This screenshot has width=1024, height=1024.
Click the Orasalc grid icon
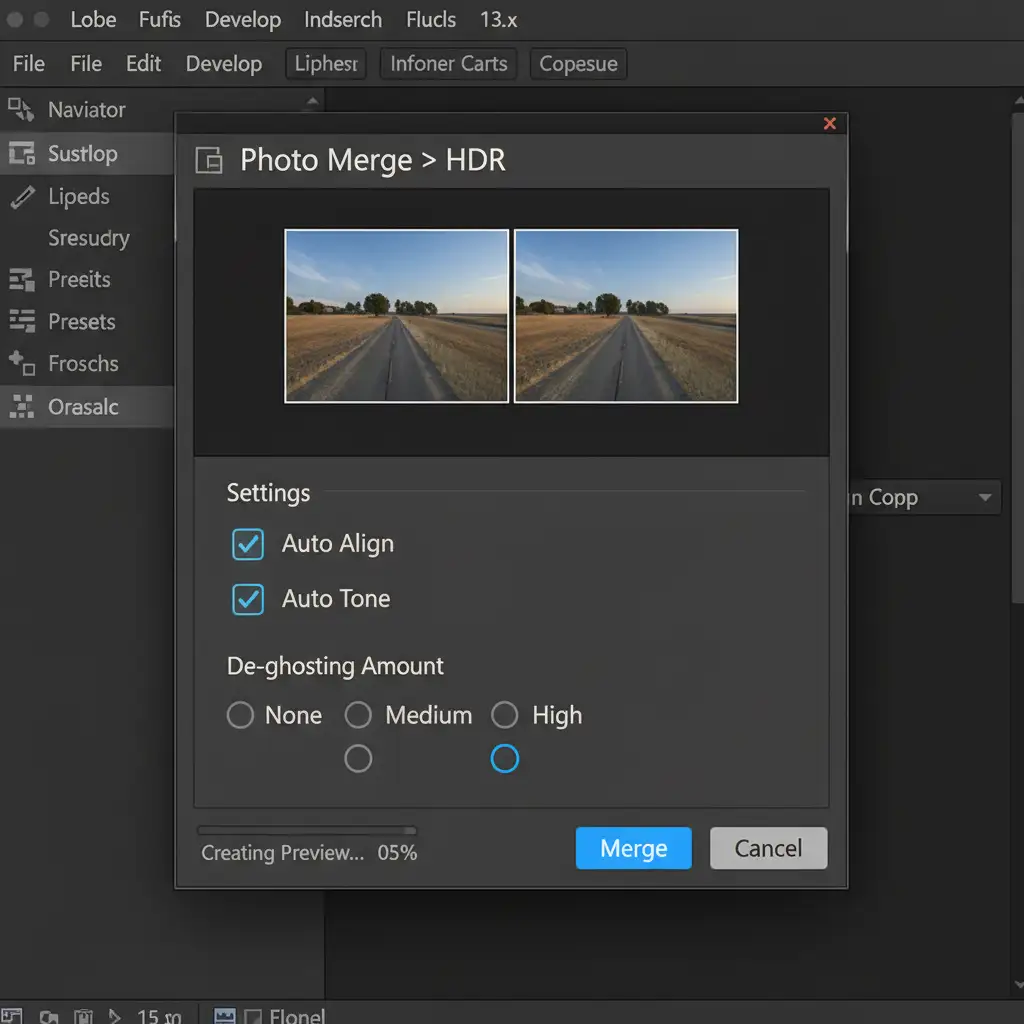point(21,407)
